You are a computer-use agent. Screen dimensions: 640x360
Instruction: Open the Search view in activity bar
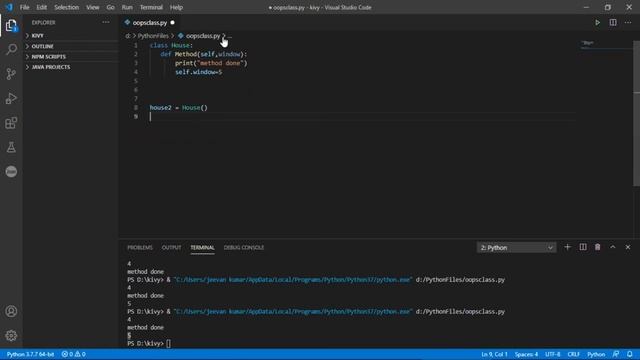(x=11, y=49)
